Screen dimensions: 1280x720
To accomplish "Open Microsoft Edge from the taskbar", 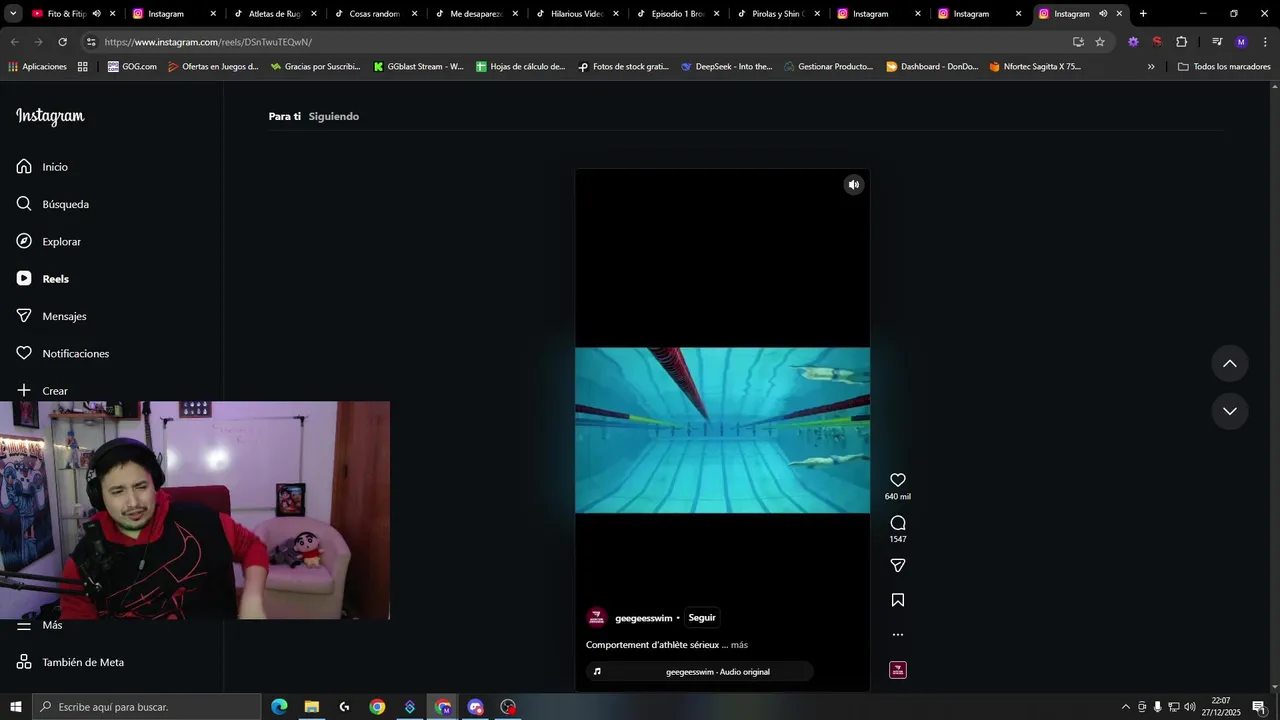I will (x=279, y=707).
